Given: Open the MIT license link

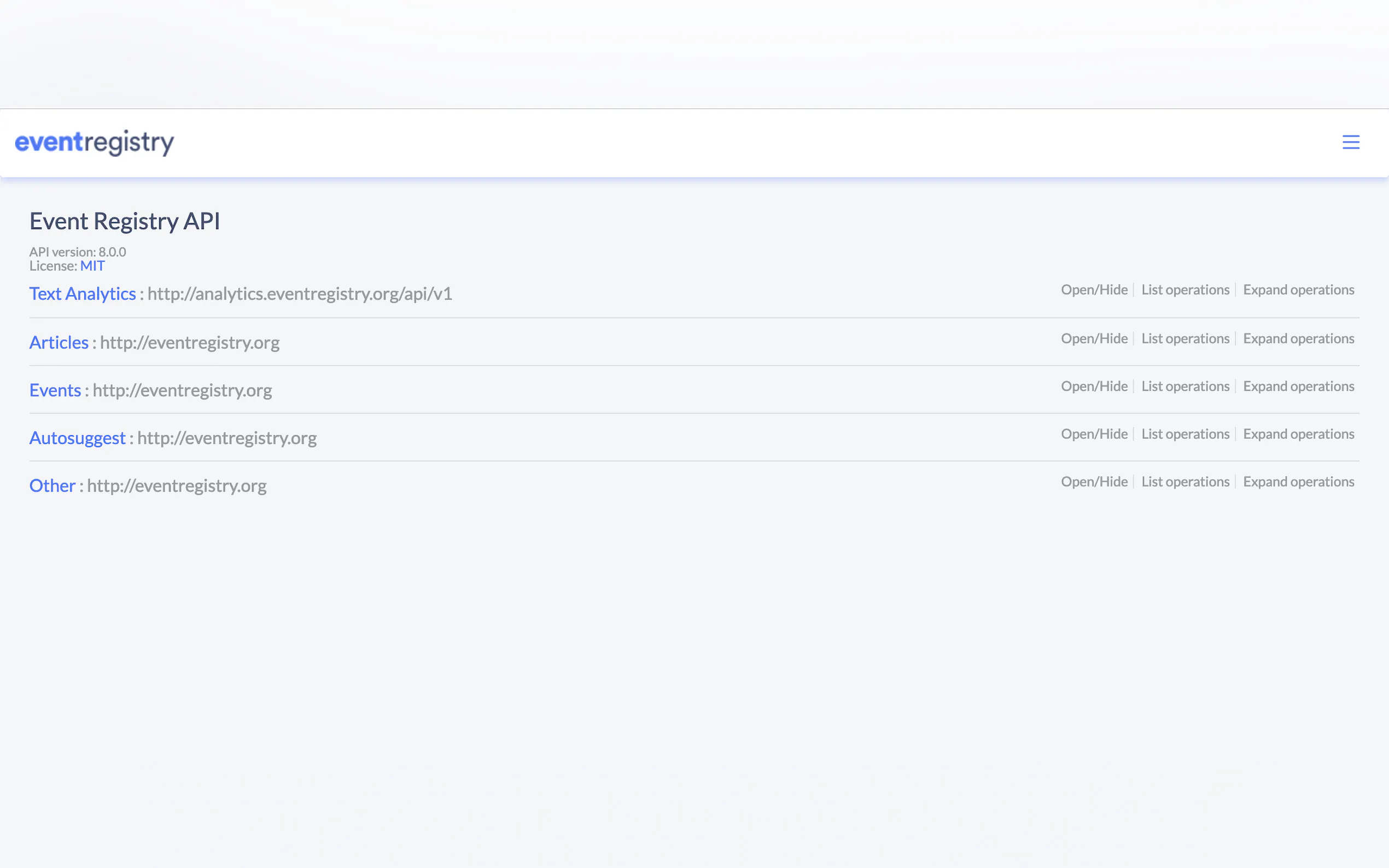Looking at the screenshot, I should point(92,266).
